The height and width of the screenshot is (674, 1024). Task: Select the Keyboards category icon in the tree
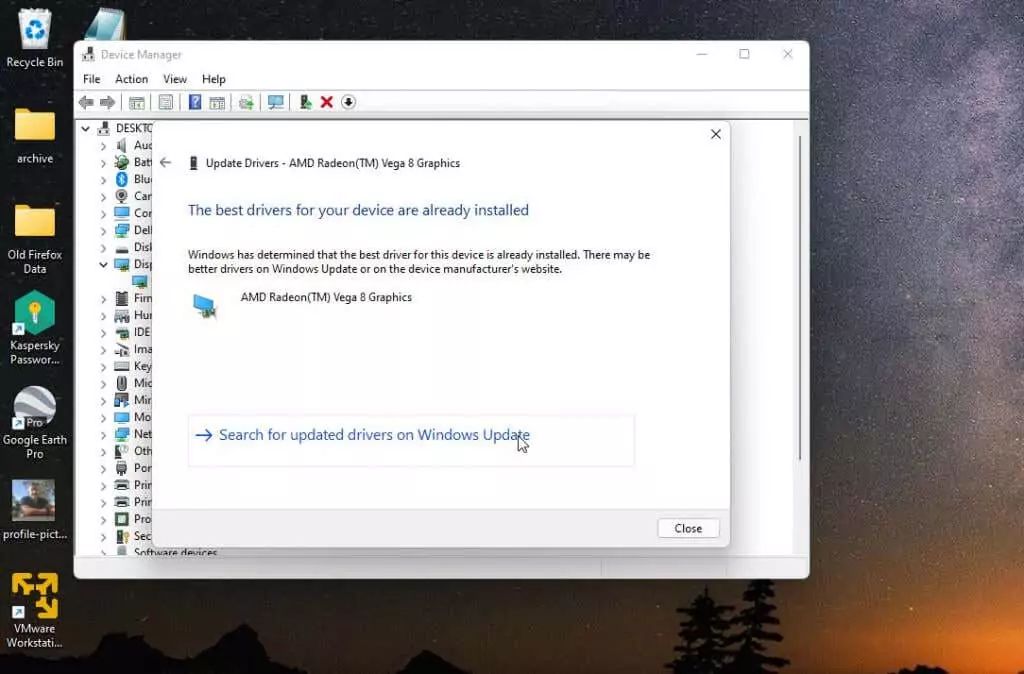click(121, 366)
